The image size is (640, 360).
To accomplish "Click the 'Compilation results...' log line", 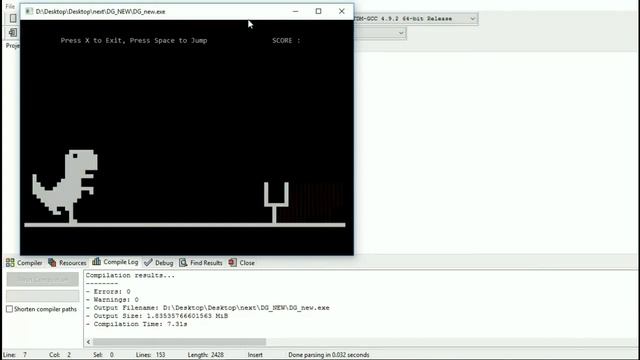I will [x=130, y=276].
